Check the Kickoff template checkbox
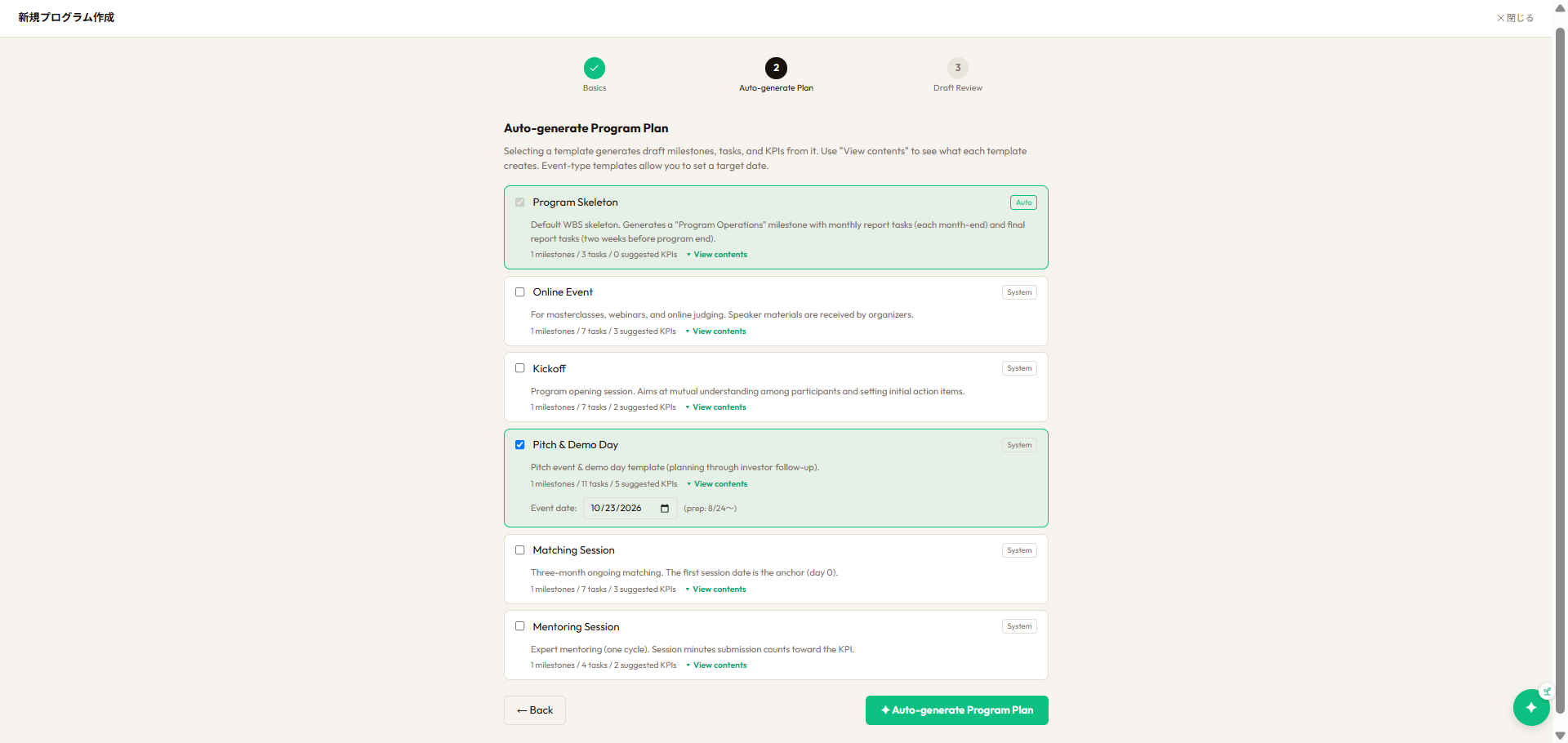Screen dimensions: 1568x743 [x=519, y=368]
